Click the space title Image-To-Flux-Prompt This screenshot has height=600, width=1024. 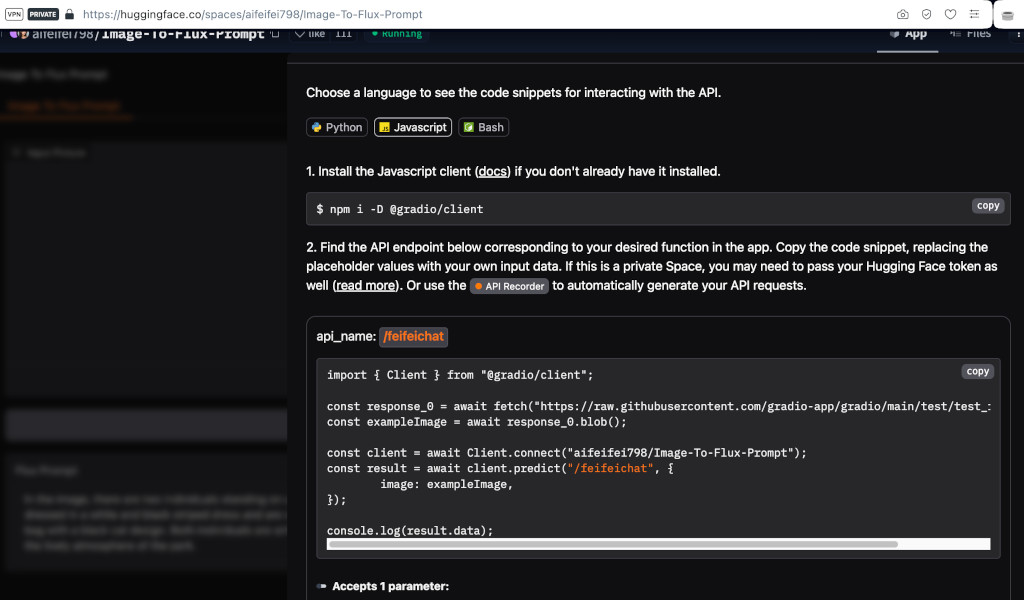[x=182, y=34]
